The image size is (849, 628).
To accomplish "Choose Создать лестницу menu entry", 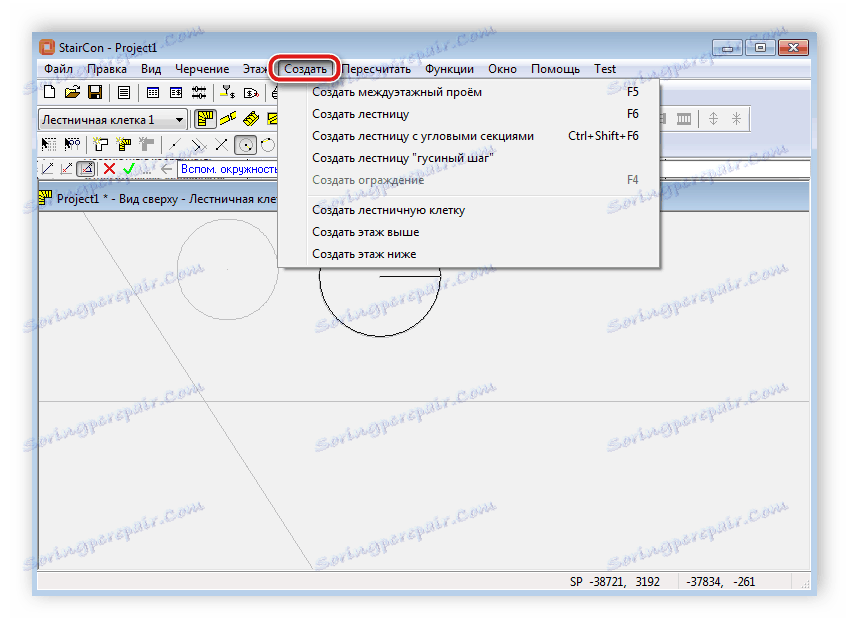I will (x=469, y=114).
